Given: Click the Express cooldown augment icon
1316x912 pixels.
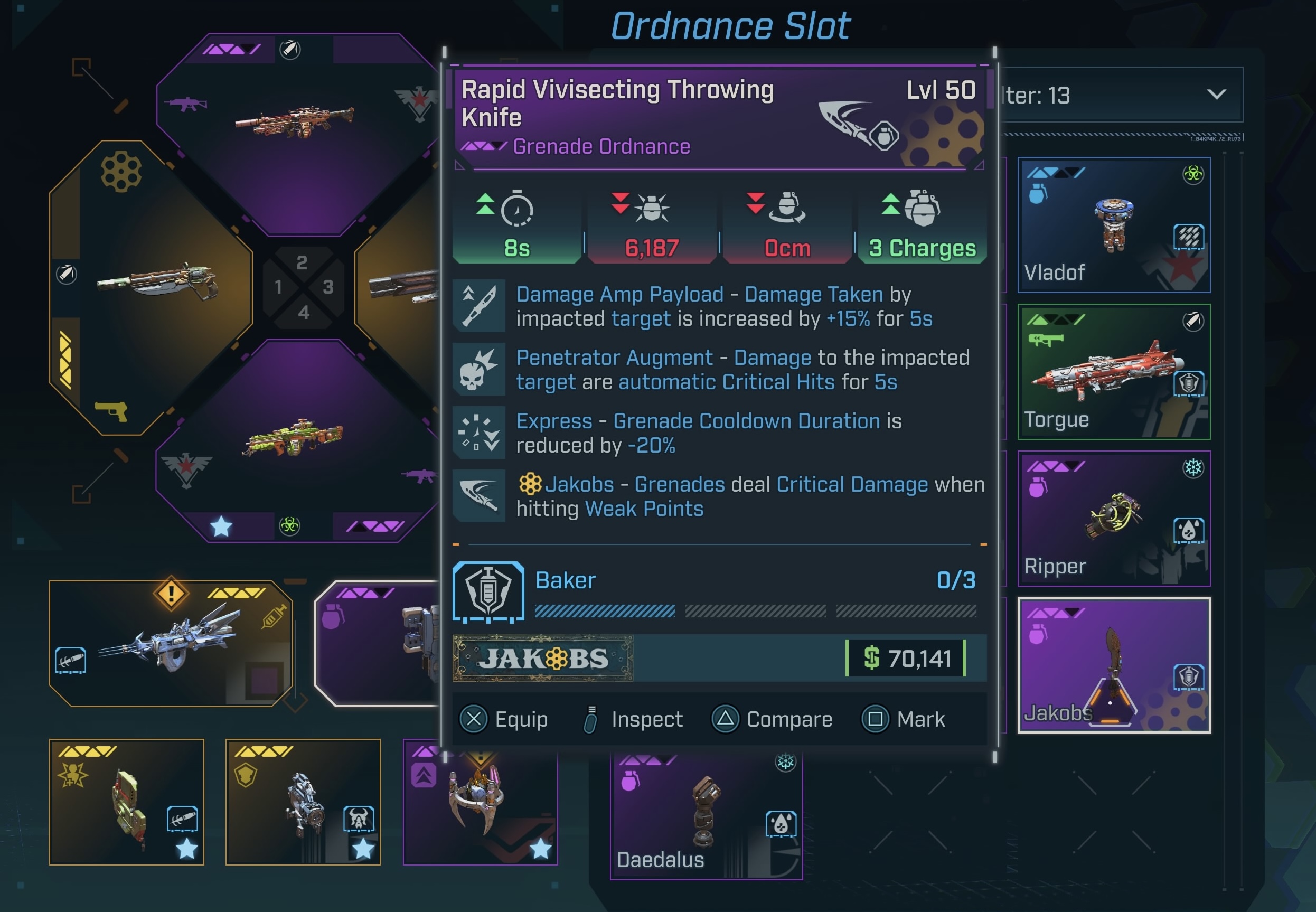Looking at the screenshot, I should point(479,433).
